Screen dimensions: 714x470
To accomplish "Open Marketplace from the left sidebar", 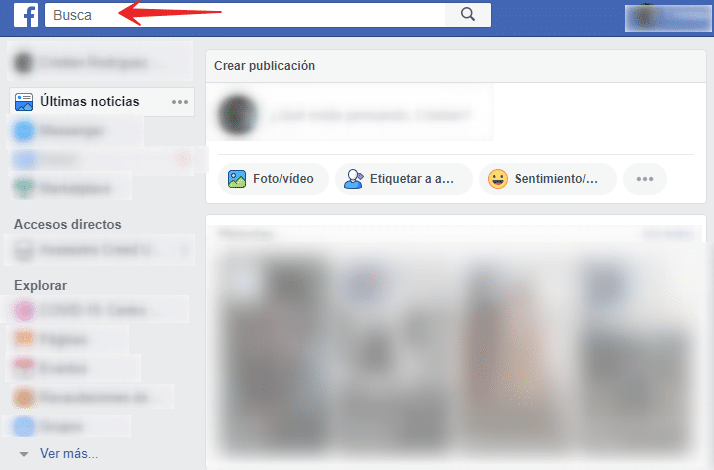I will (x=70, y=187).
